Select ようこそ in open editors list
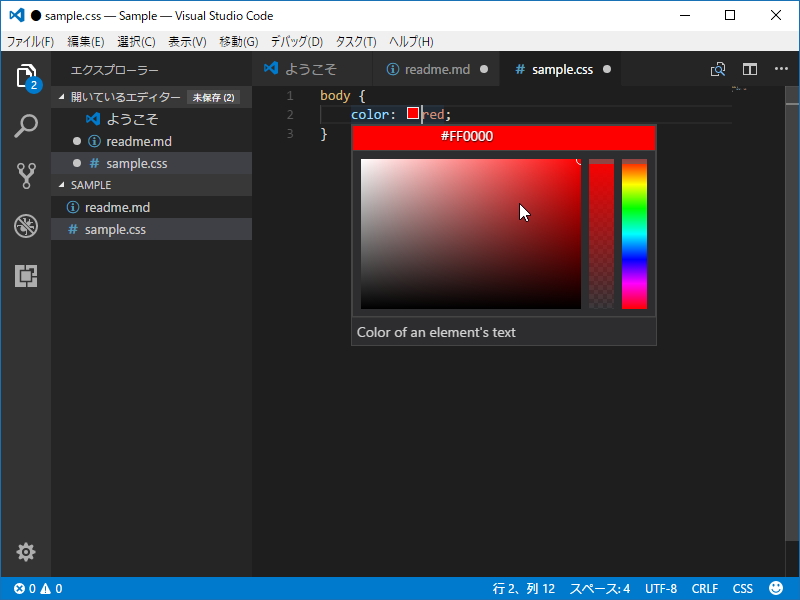The height and width of the screenshot is (600, 800). tap(152, 119)
